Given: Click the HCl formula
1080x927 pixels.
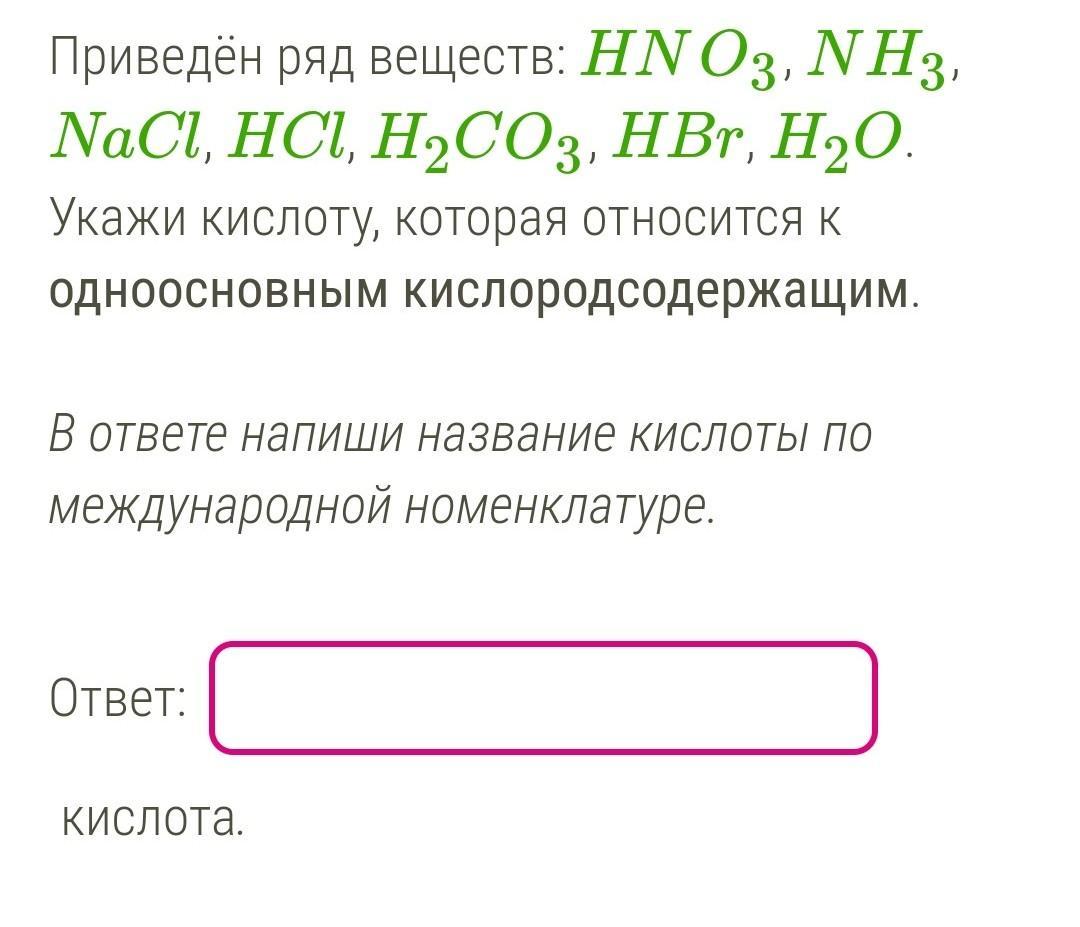Looking at the screenshot, I should tap(286, 136).
